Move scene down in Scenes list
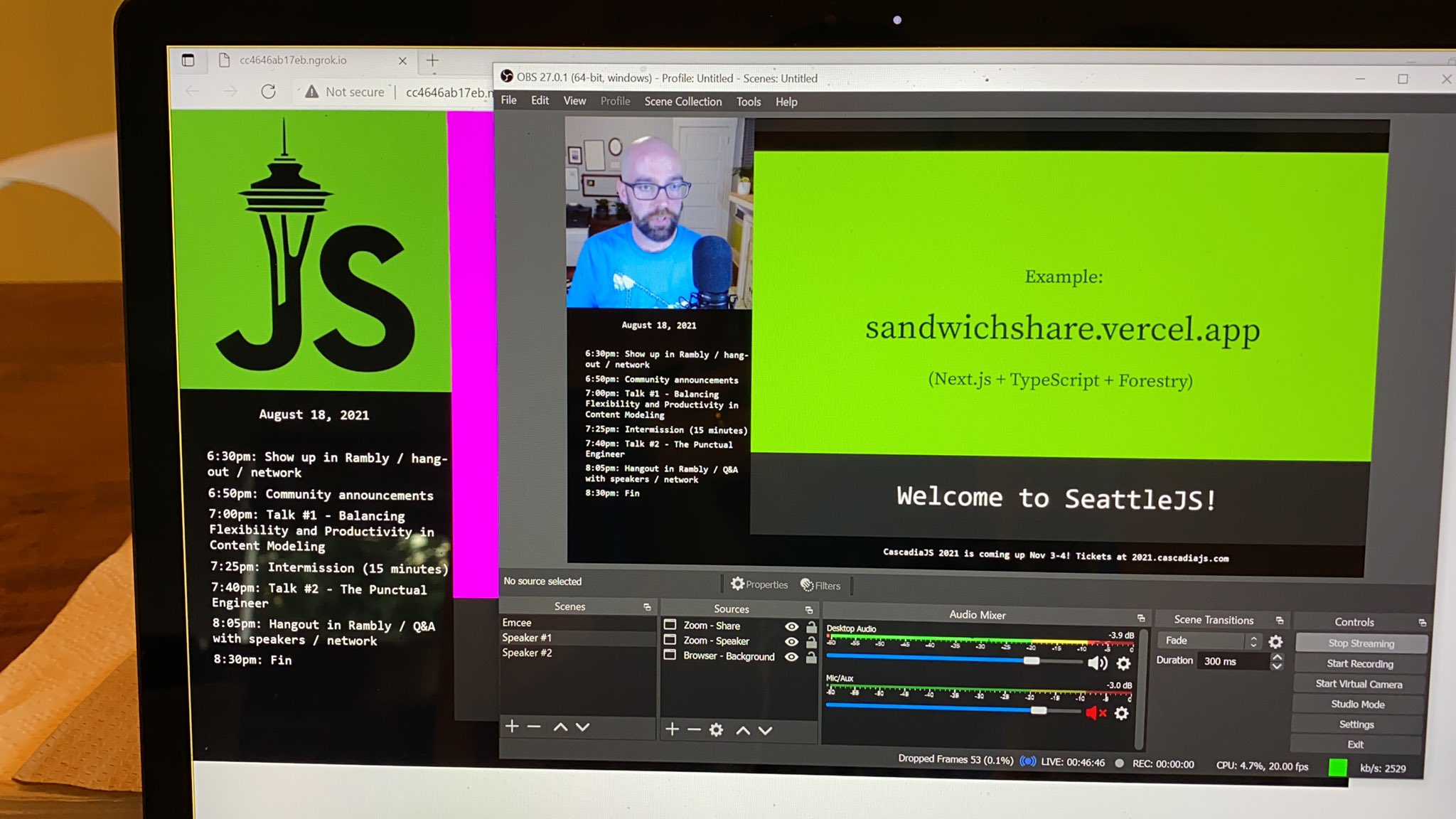 [x=583, y=727]
